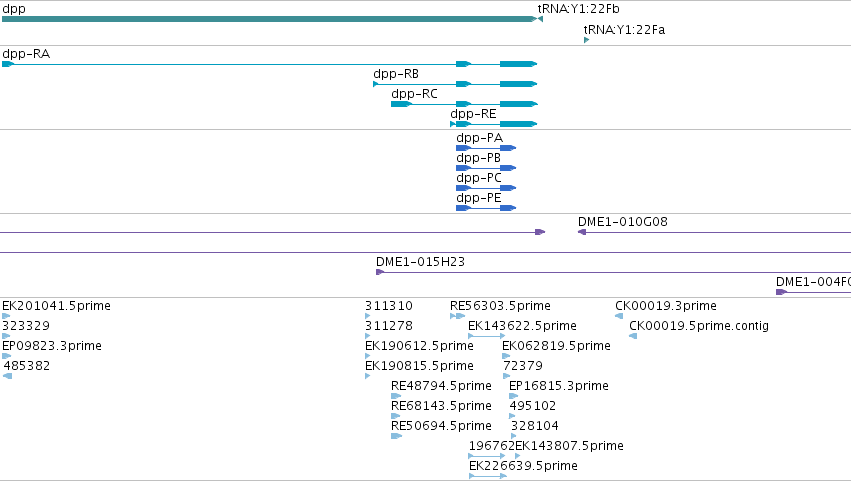851x481 pixels.
Task: Click RE68143.5prime EST label
Action: [x=441, y=406]
